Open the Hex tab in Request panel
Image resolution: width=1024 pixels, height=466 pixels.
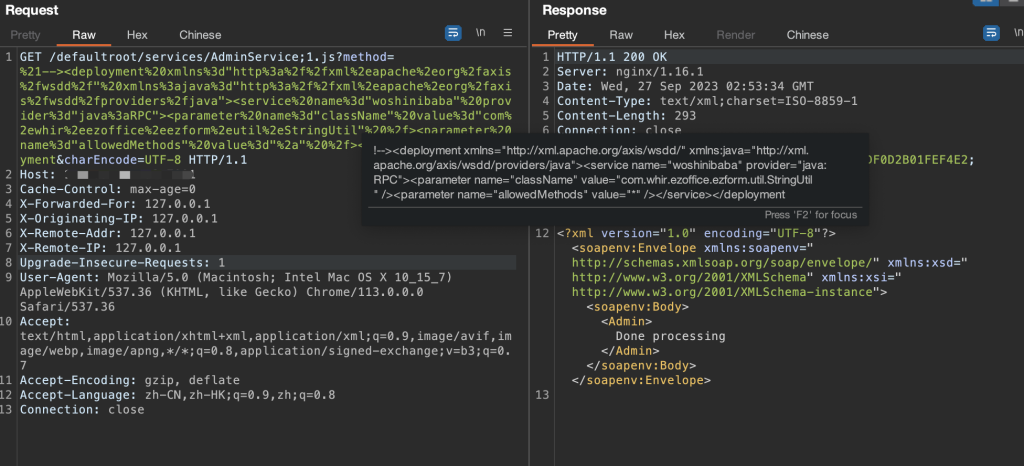[137, 35]
